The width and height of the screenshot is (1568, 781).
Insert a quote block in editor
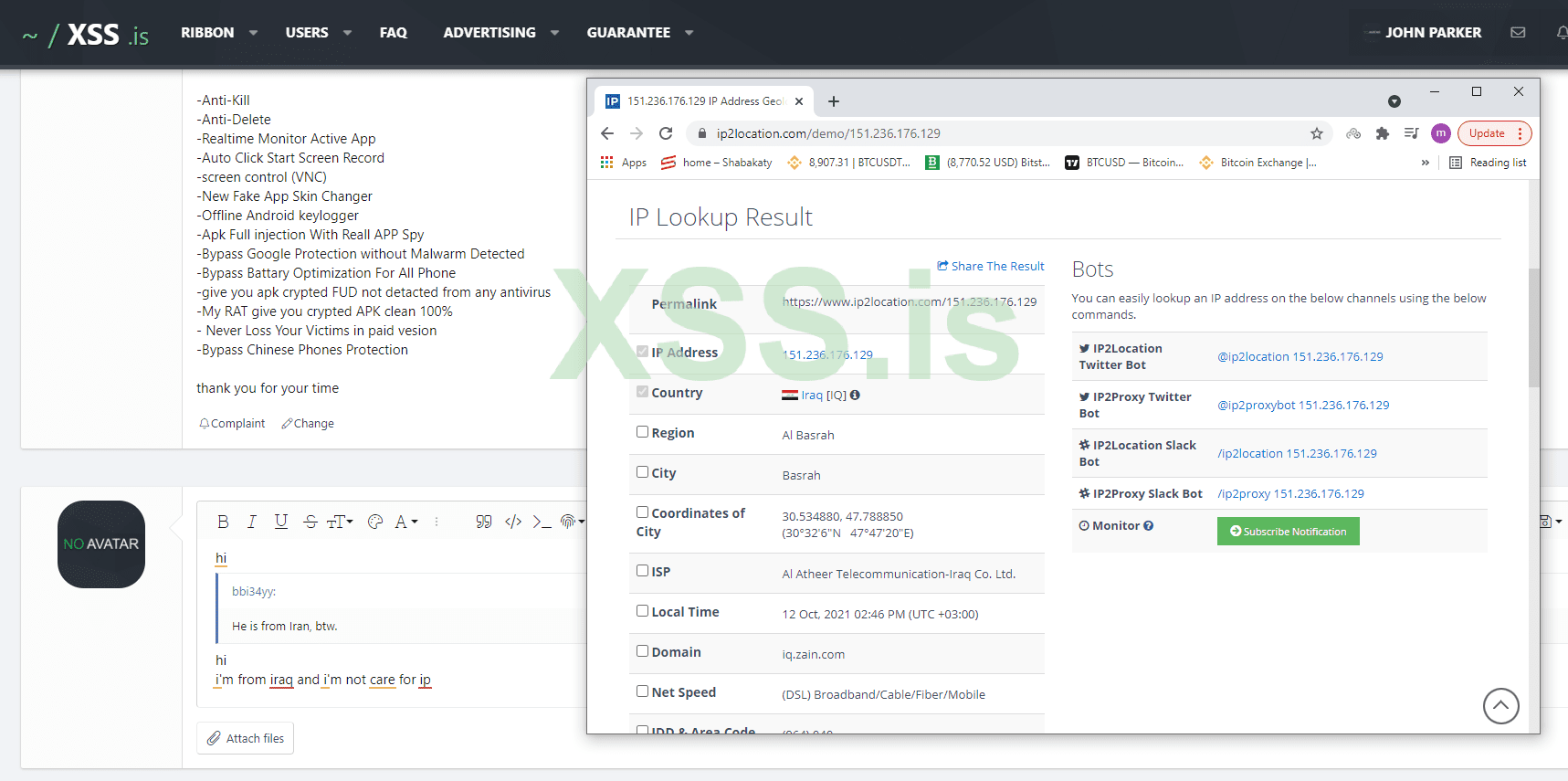point(484,522)
